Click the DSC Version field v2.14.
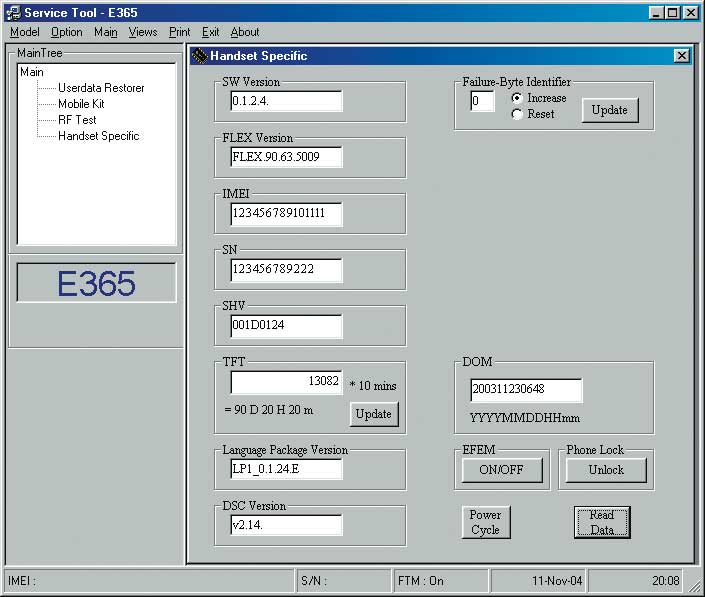 point(286,525)
